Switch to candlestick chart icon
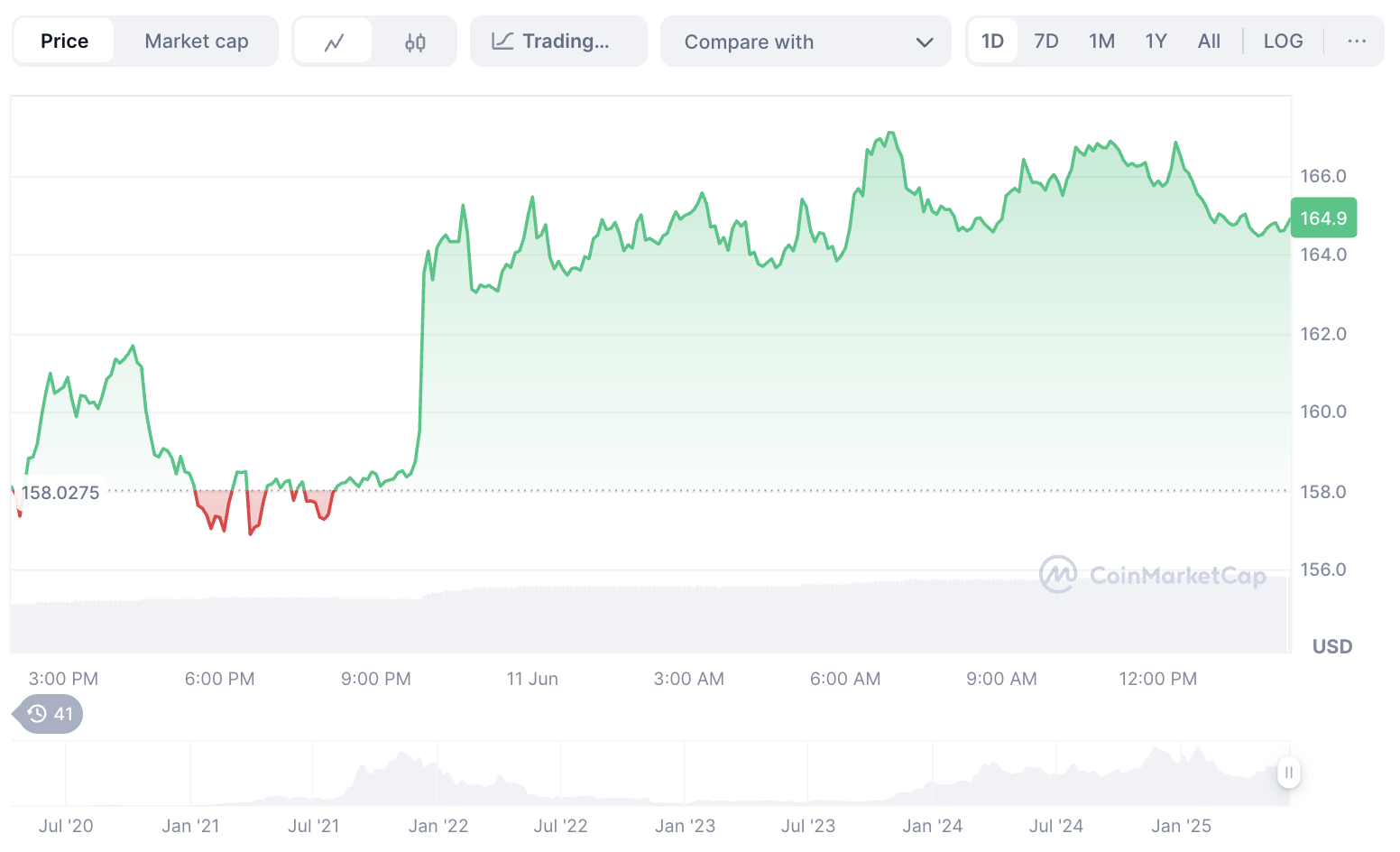1400x852 pixels. click(x=415, y=42)
